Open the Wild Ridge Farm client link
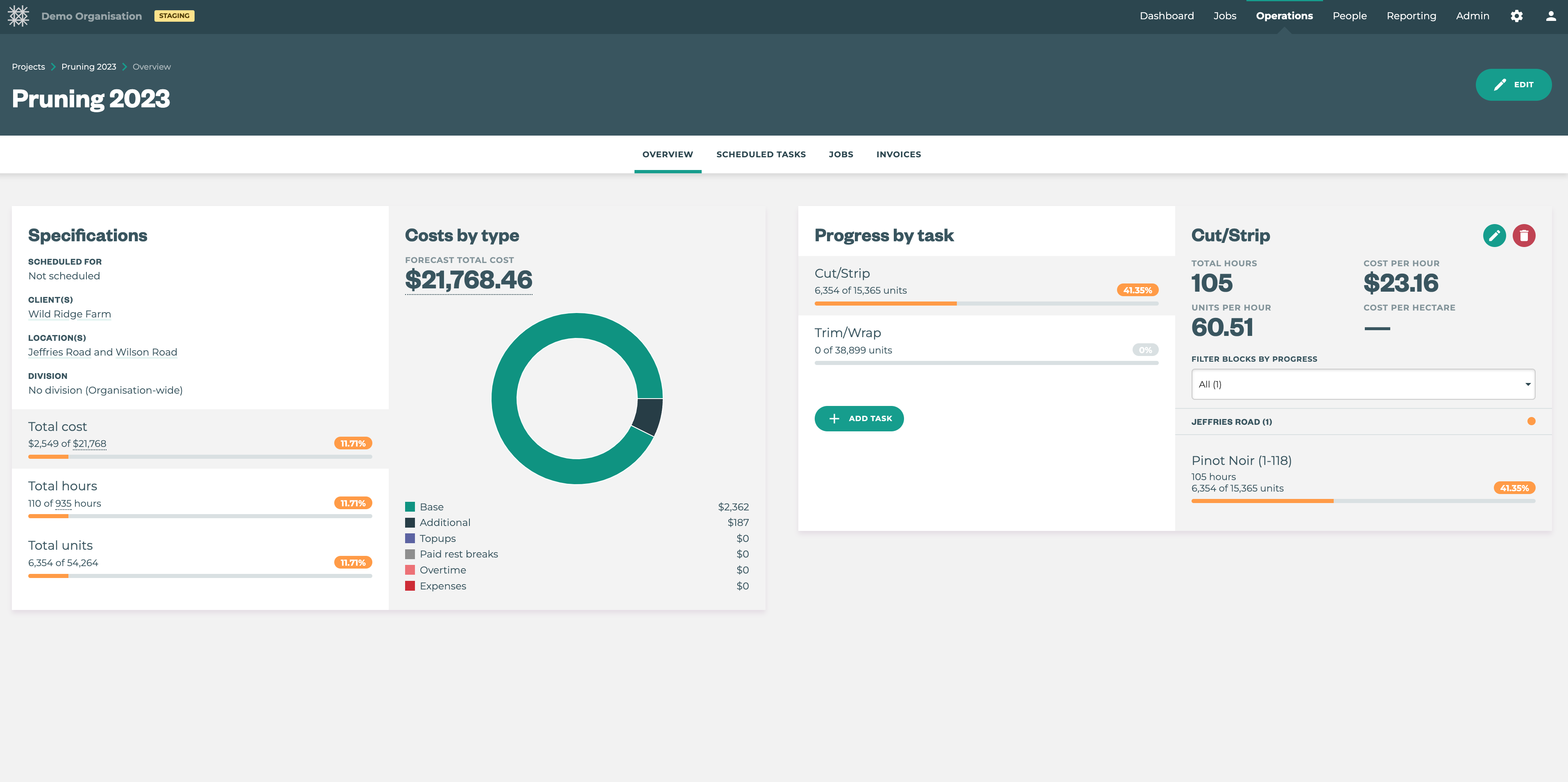1568x782 pixels. [x=69, y=314]
